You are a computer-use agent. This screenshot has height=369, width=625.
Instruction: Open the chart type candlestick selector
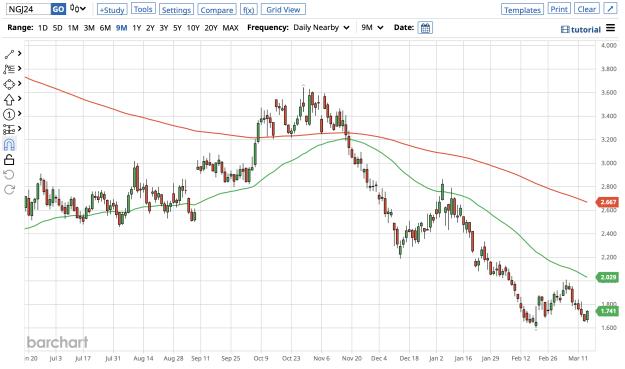(x=78, y=8)
